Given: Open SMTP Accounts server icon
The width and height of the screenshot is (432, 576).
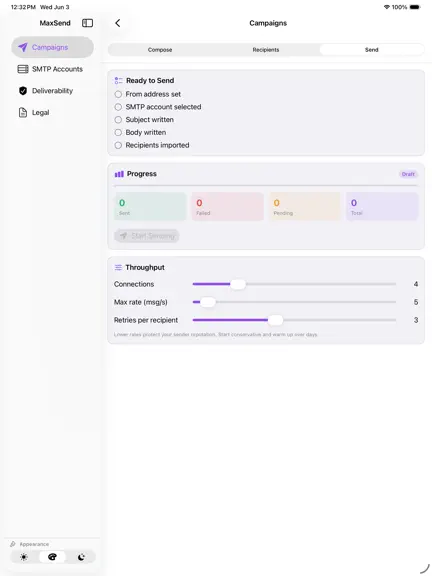Looking at the screenshot, I should (x=23, y=69).
